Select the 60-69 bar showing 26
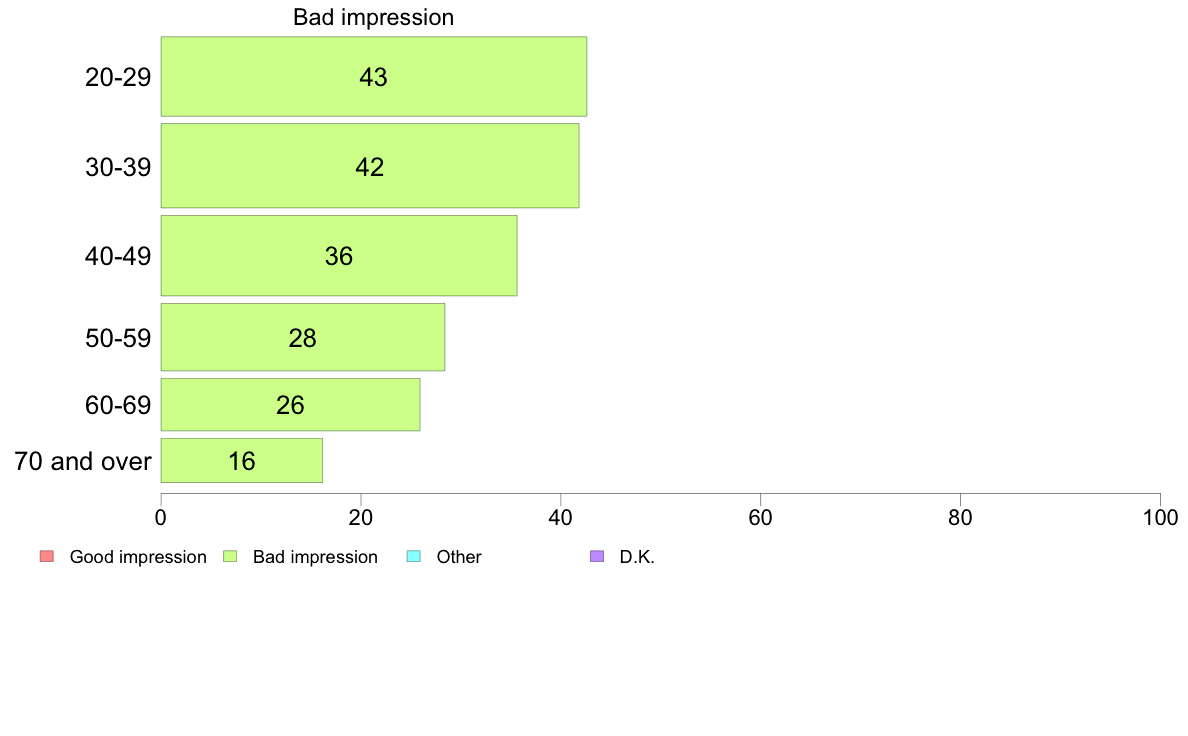 (290, 405)
